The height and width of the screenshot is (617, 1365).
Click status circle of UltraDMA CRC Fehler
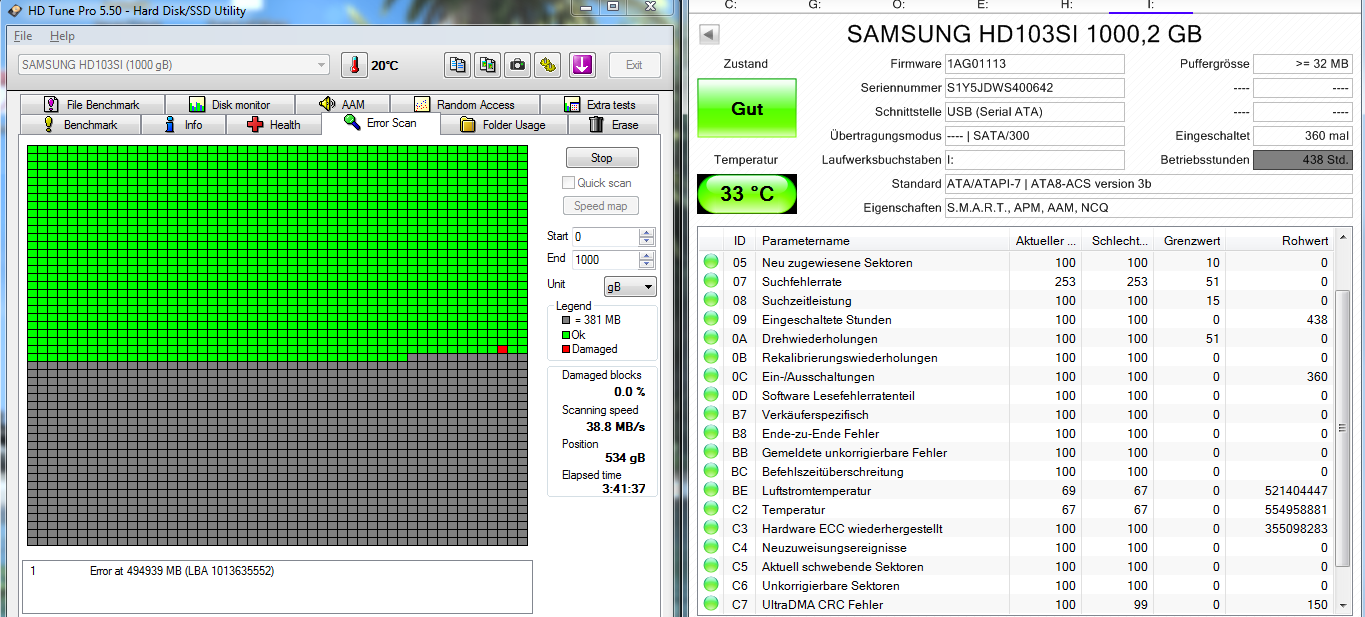[711, 605]
